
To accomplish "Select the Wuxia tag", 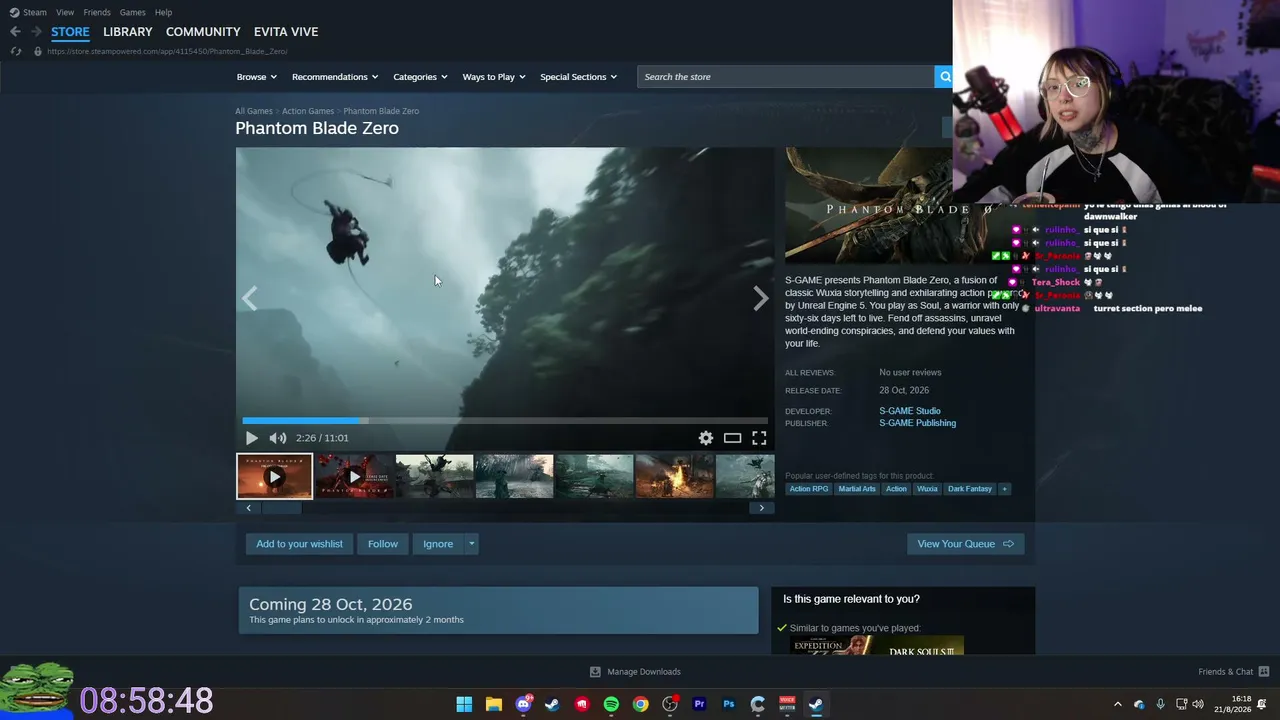I will [928, 489].
